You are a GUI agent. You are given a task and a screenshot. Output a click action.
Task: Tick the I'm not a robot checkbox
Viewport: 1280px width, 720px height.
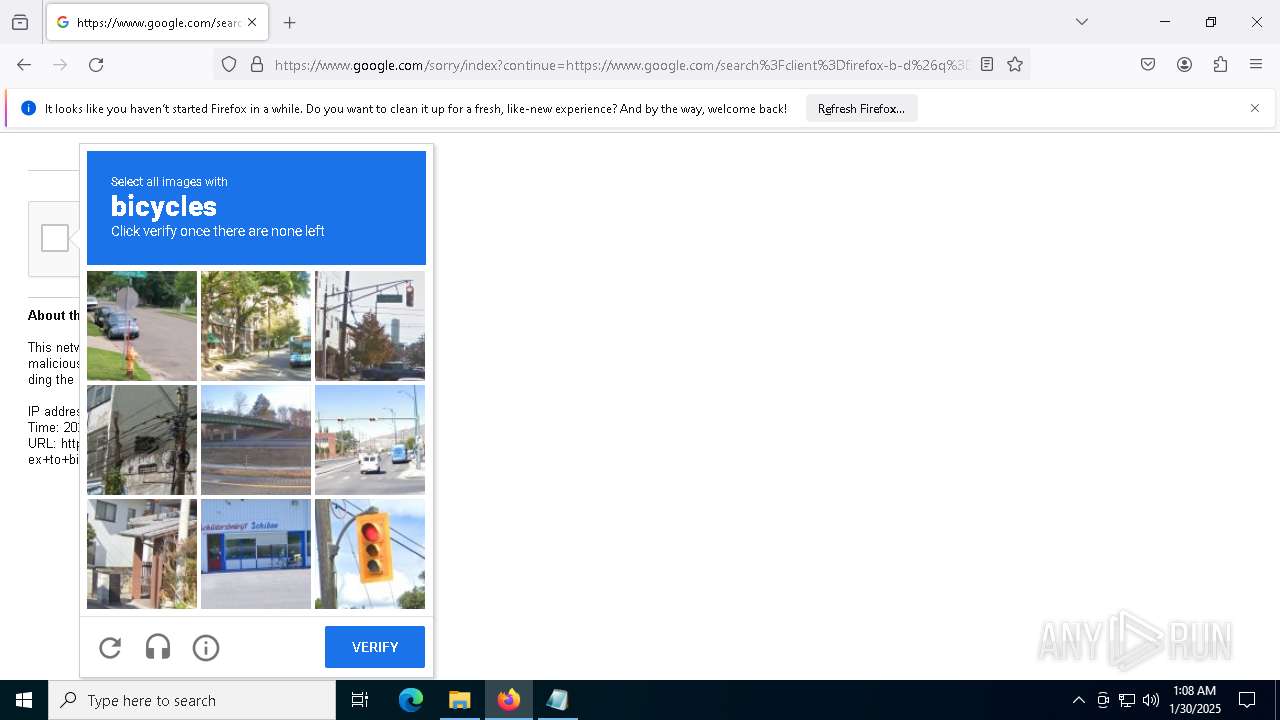pyautogui.click(x=55, y=238)
